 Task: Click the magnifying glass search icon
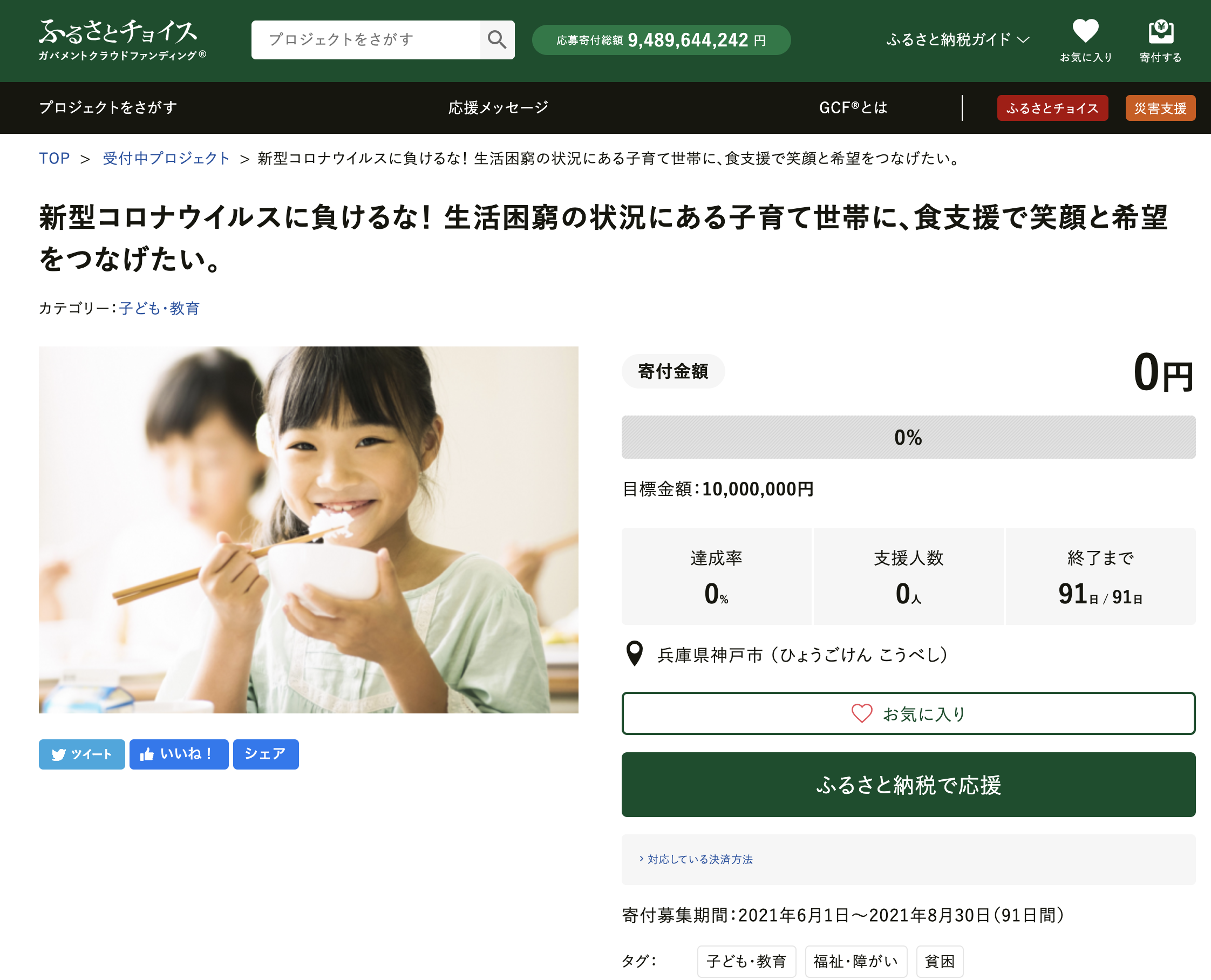coord(497,39)
